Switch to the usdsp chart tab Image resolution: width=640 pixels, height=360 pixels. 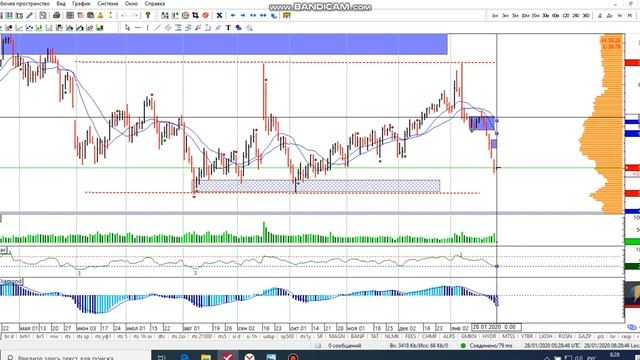click(x=269, y=336)
